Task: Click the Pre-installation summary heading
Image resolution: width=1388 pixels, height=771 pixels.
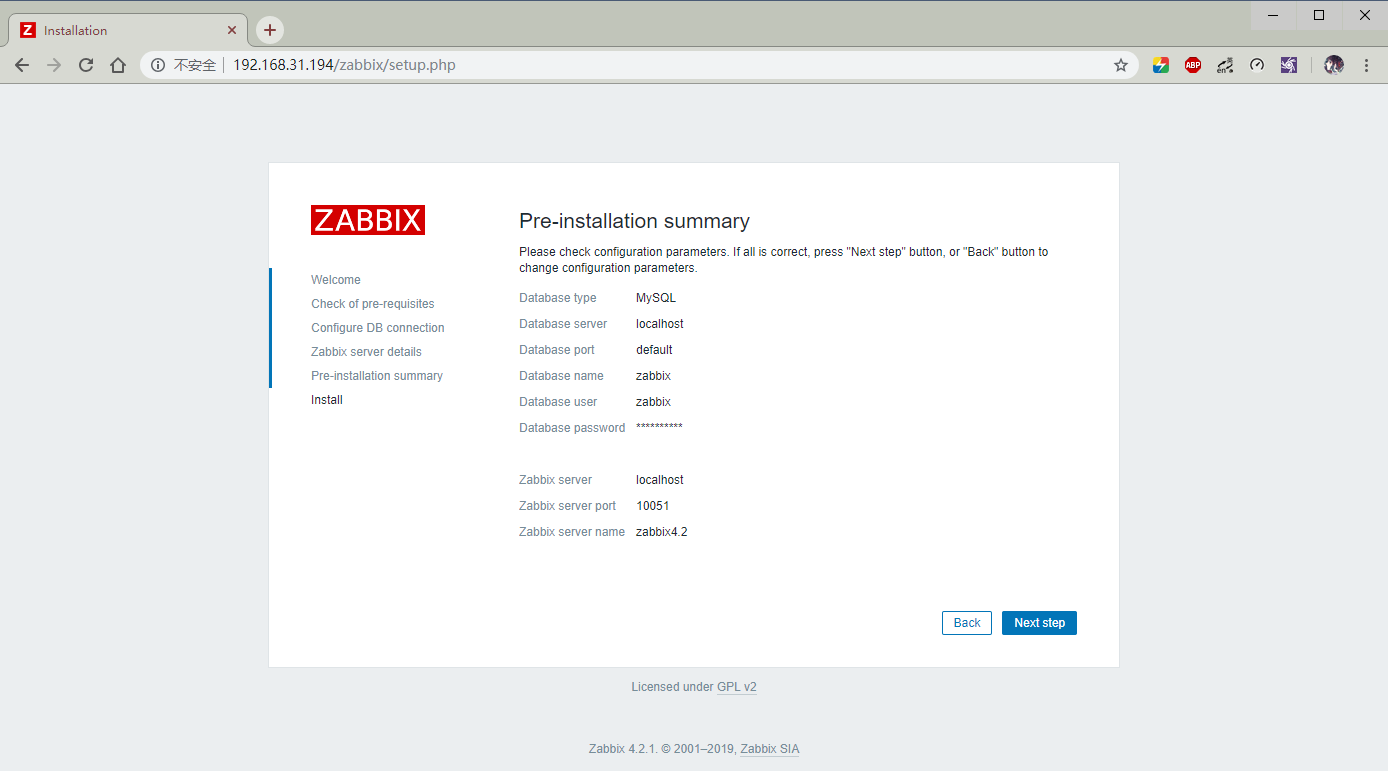Action: click(634, 221)
